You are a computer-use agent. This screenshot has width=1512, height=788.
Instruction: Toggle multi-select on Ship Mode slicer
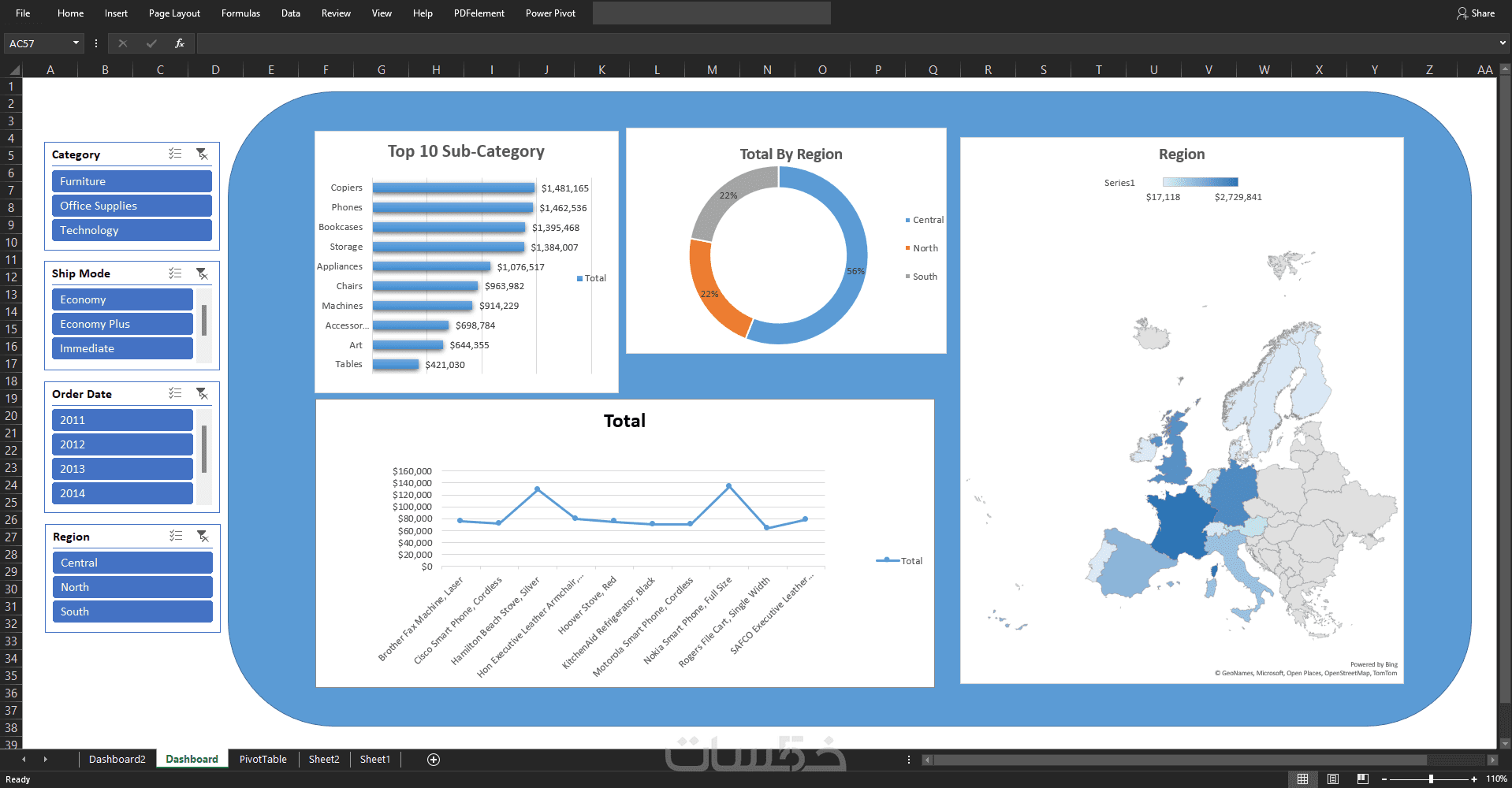pyautogui.click(x=175, y=273)
